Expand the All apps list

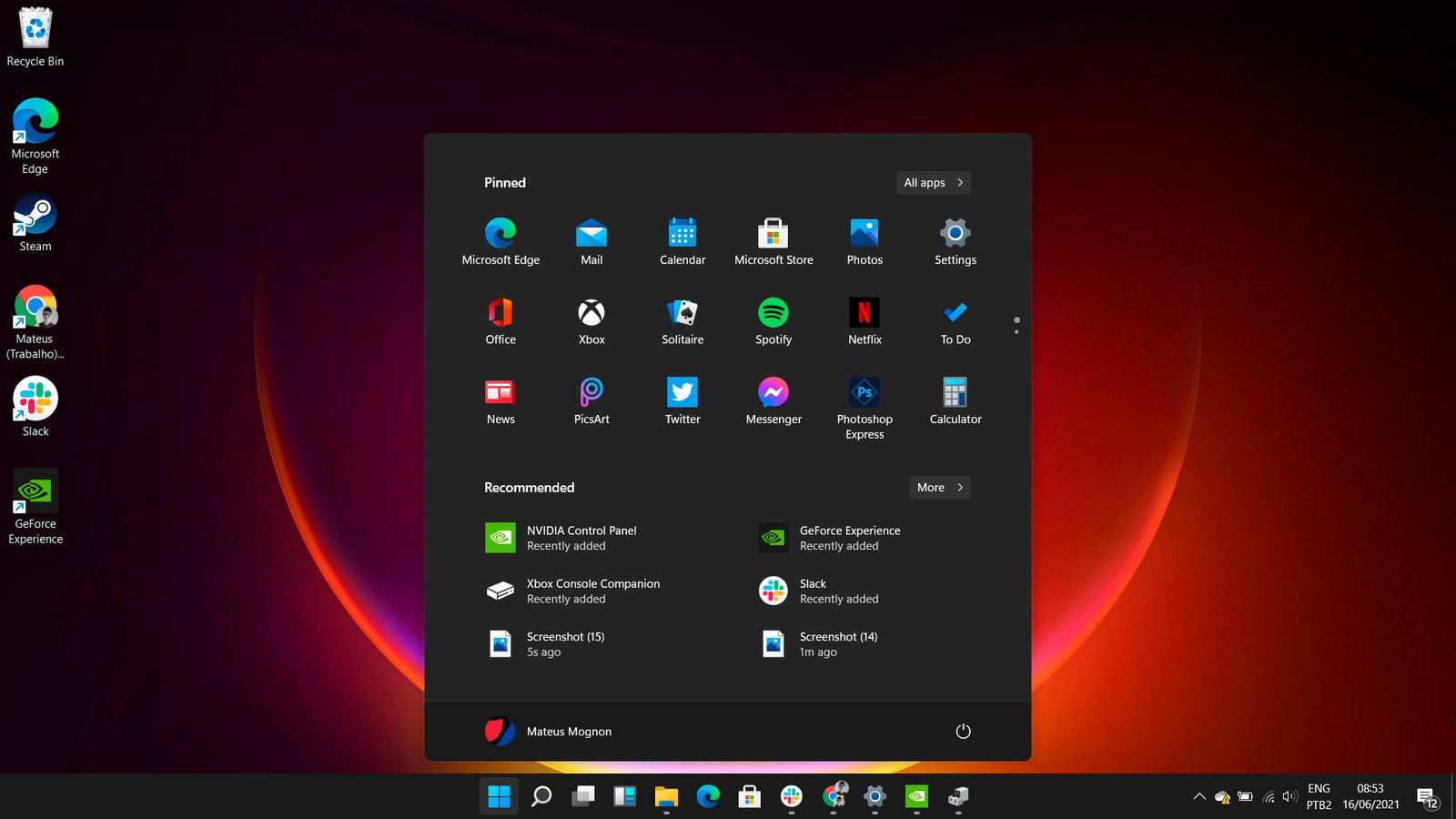[x=933, y=183]
